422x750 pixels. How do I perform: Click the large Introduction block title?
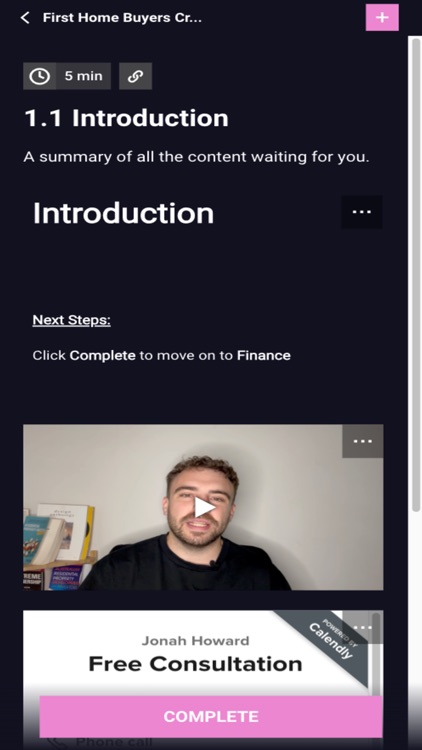[x=123, y=213]
